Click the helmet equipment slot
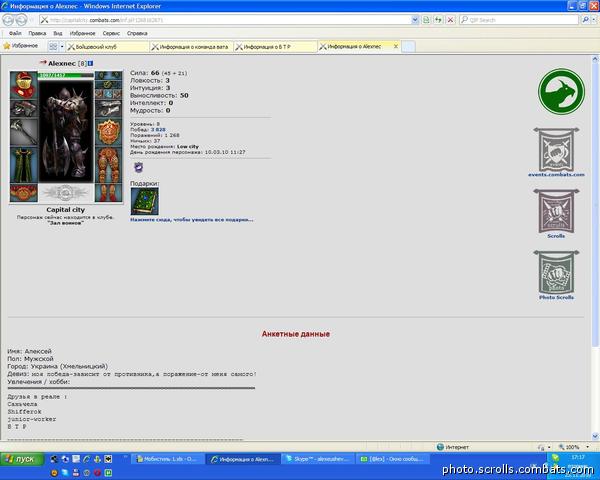600x480 pixels. click(24, 85)
